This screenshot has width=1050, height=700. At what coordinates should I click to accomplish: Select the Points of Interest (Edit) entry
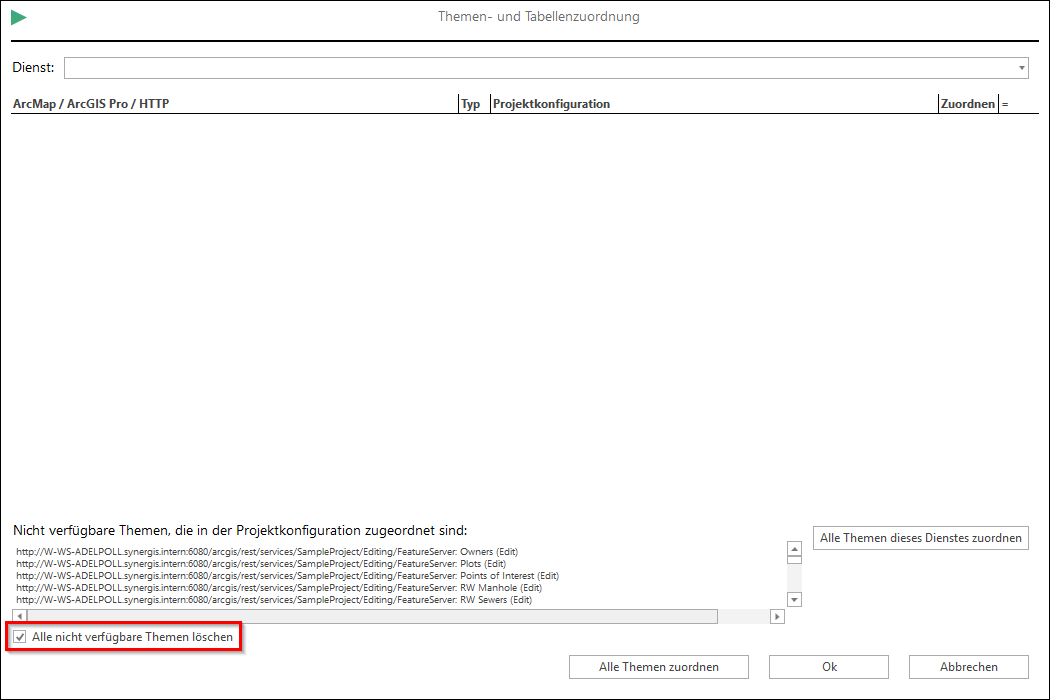click(x=287, y=576)
